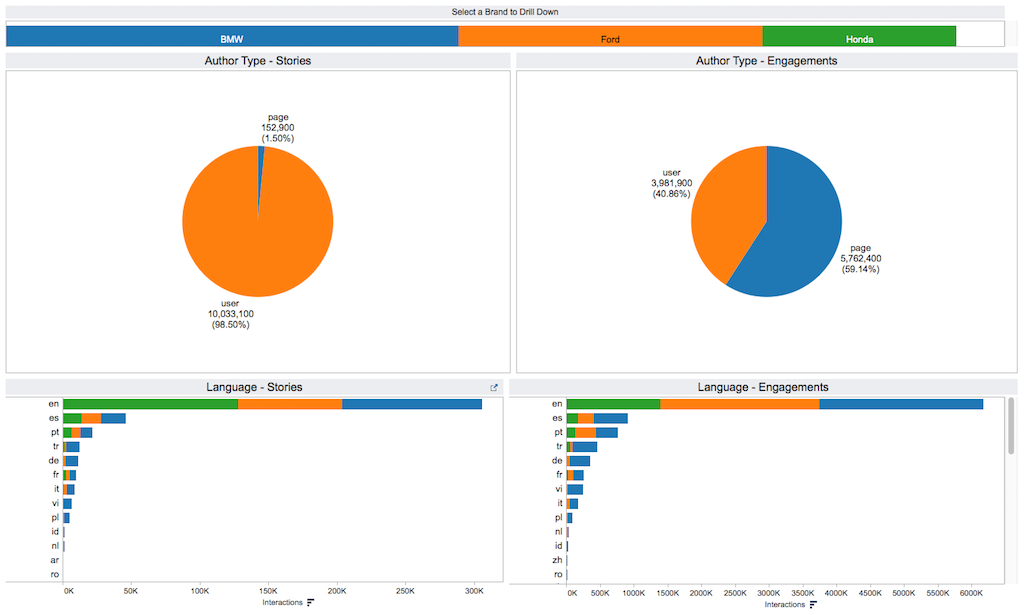1024x615 pixels.
Task: Click orange segment of 'en' bar in Language Stories
Action: 290,404
